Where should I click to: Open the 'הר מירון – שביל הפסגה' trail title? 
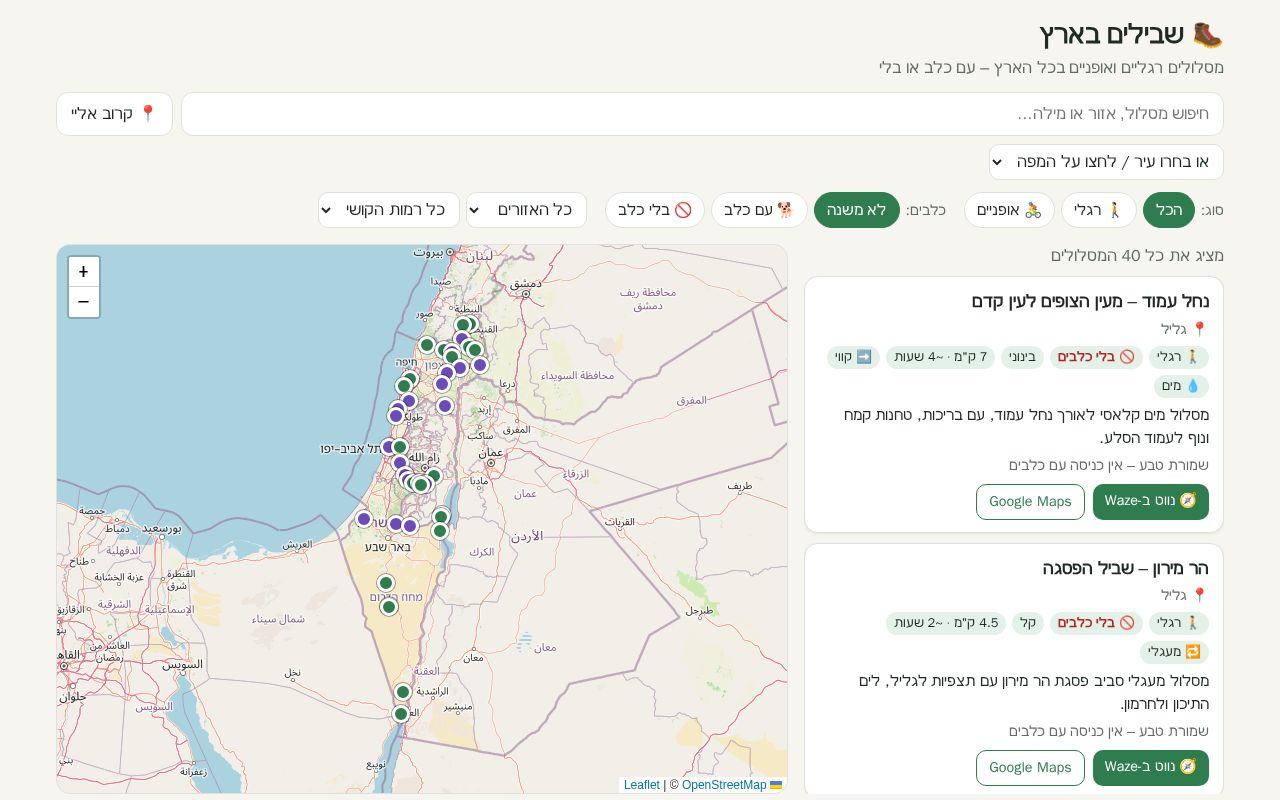point(1126,568)
